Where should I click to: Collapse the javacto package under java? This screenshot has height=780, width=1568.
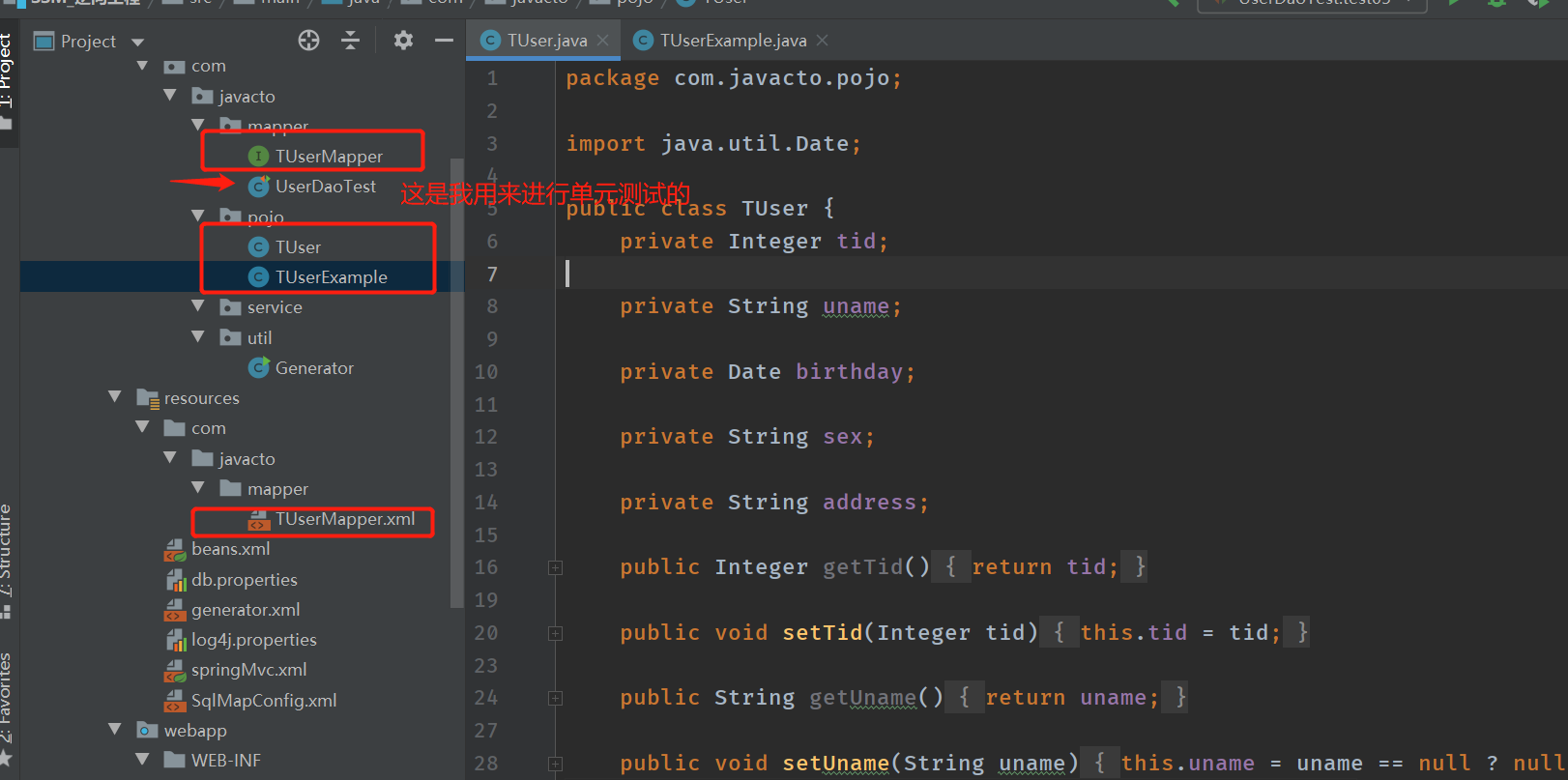coord(170,96)
